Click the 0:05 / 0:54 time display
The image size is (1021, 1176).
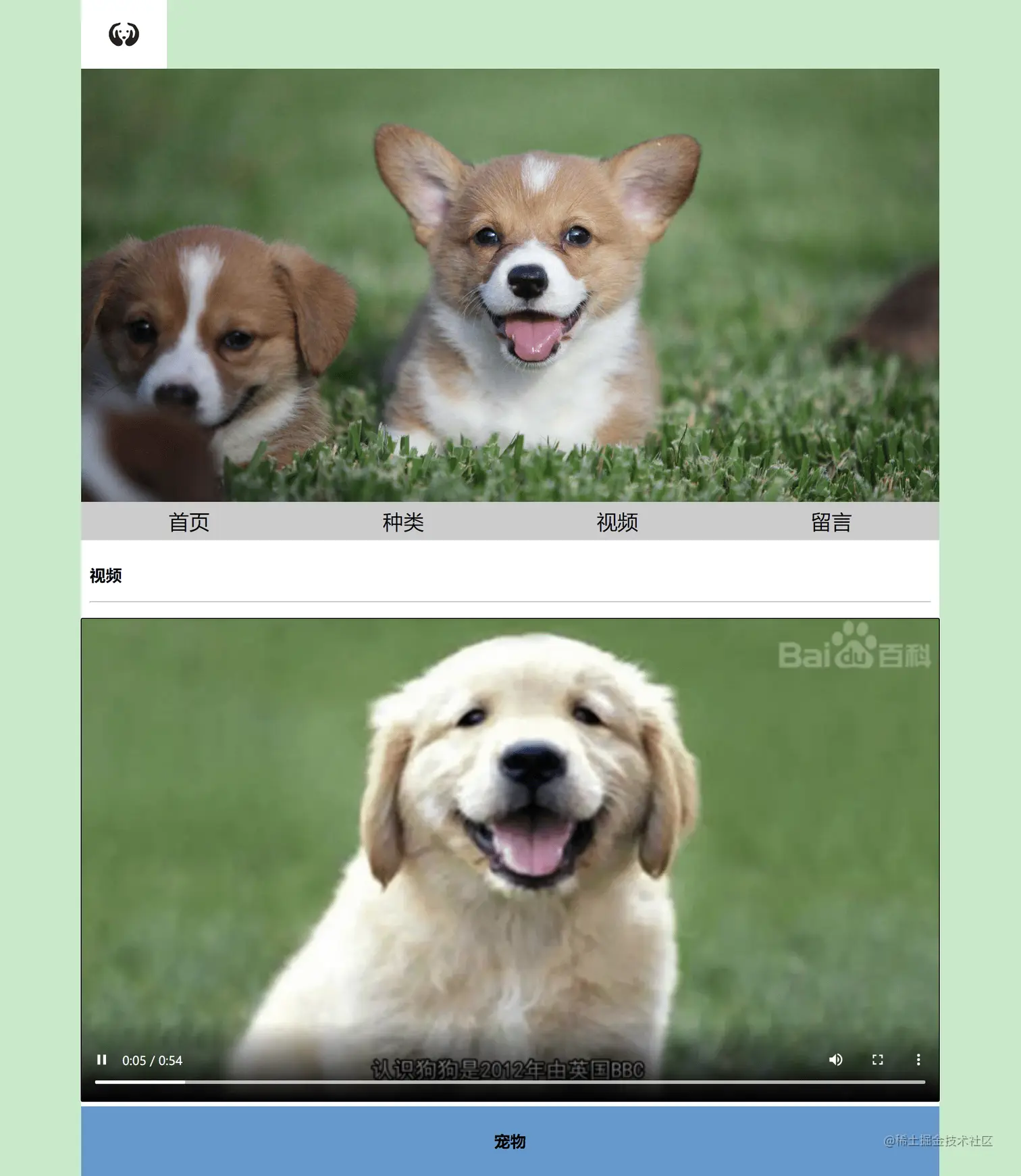(x=152, y=1060)
